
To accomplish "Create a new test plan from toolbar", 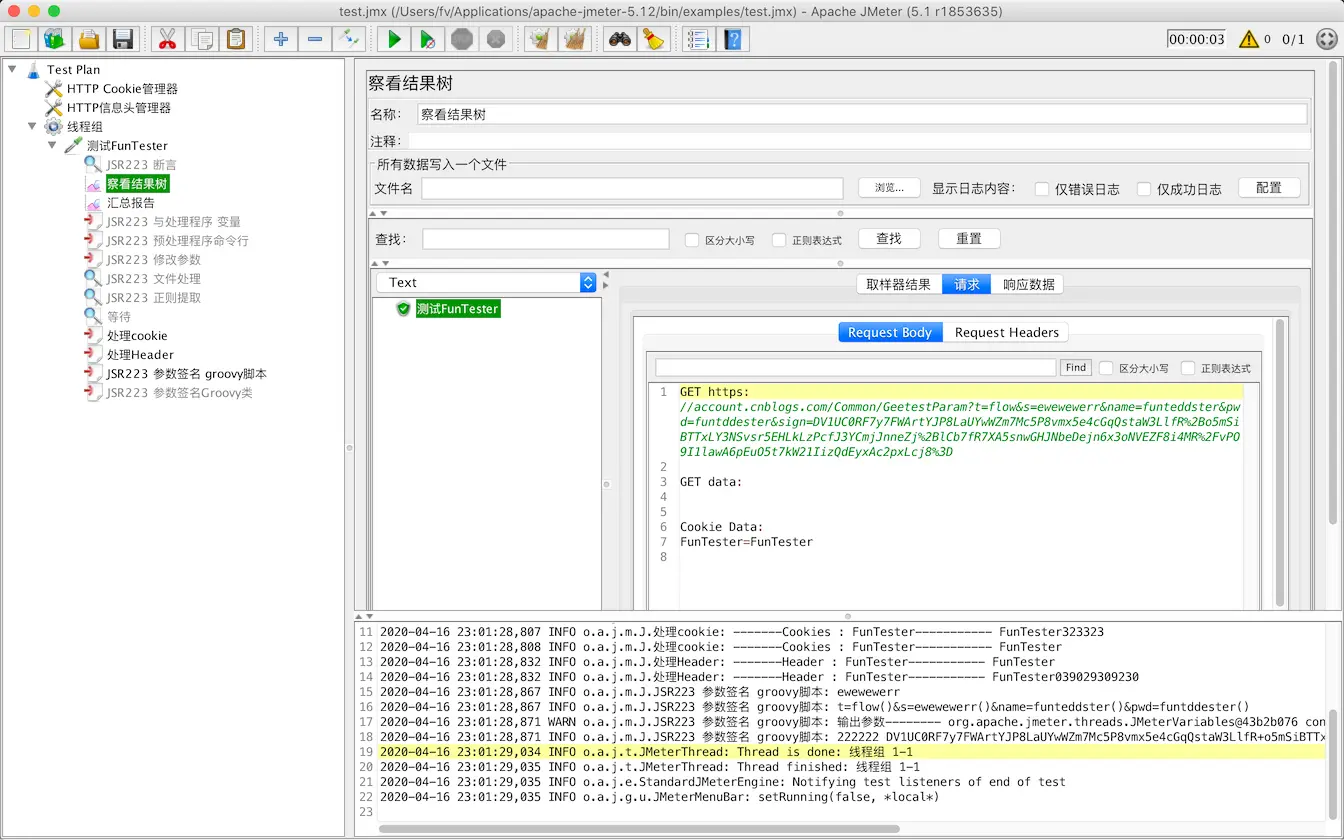I will pos(21,39).
